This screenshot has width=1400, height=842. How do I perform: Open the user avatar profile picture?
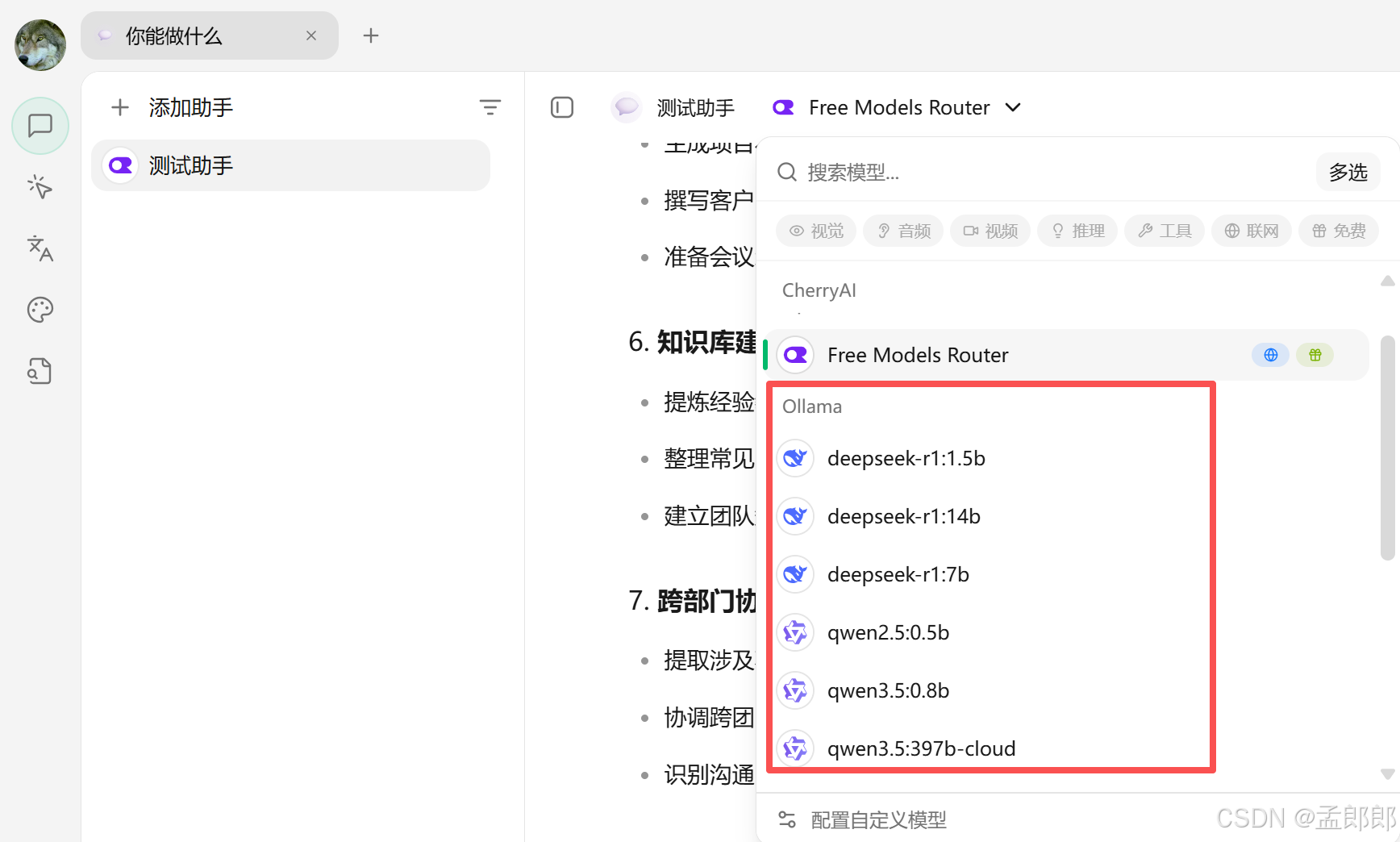[x=40, y=45]
